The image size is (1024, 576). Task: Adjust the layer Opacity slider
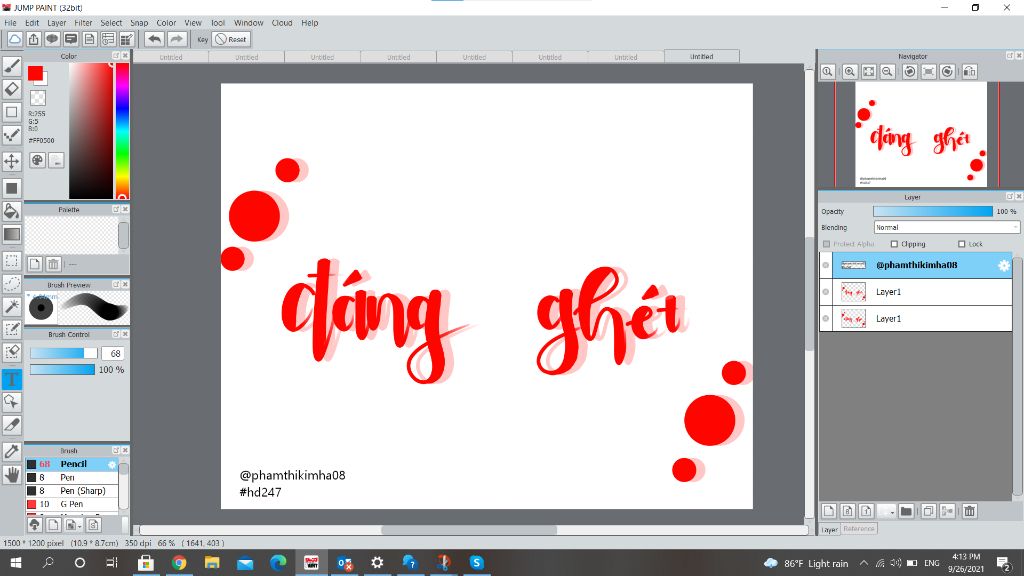click(x=933, y=212)
